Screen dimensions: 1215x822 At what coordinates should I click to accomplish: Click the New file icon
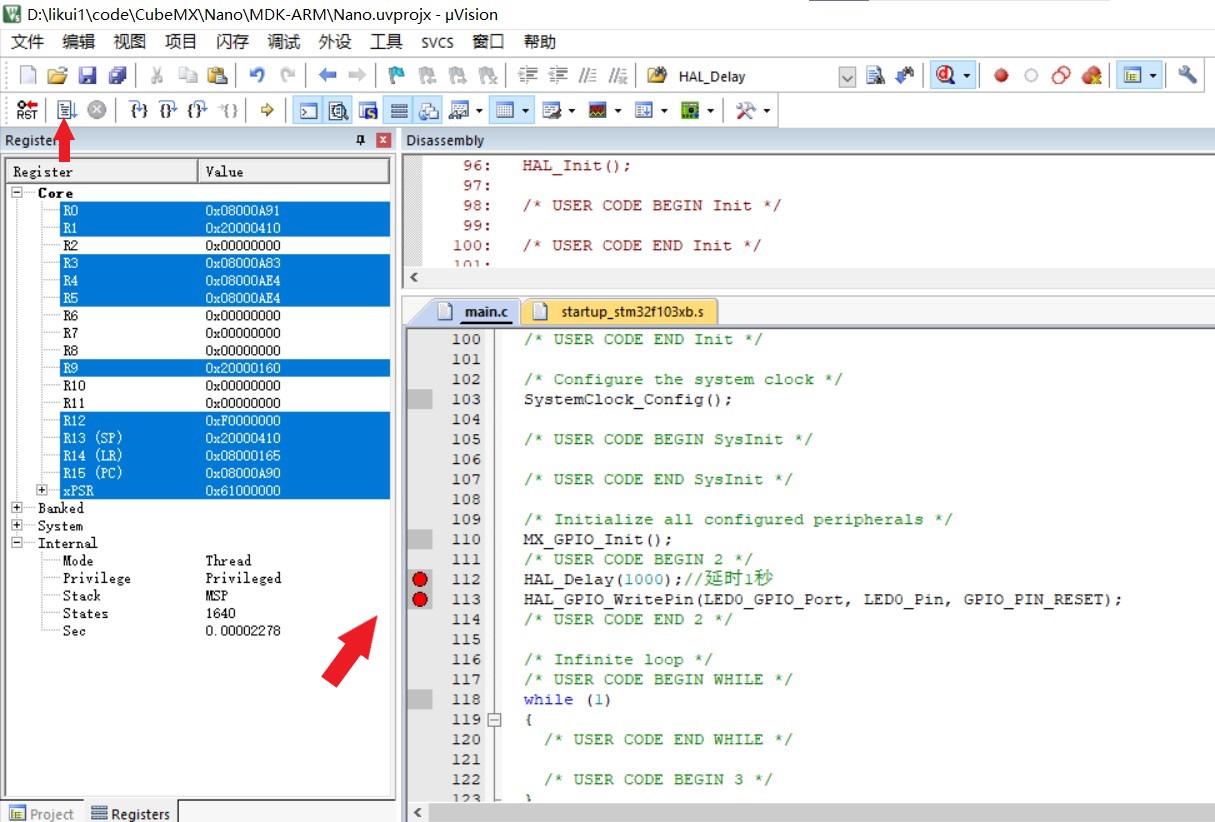click(28, 75)
